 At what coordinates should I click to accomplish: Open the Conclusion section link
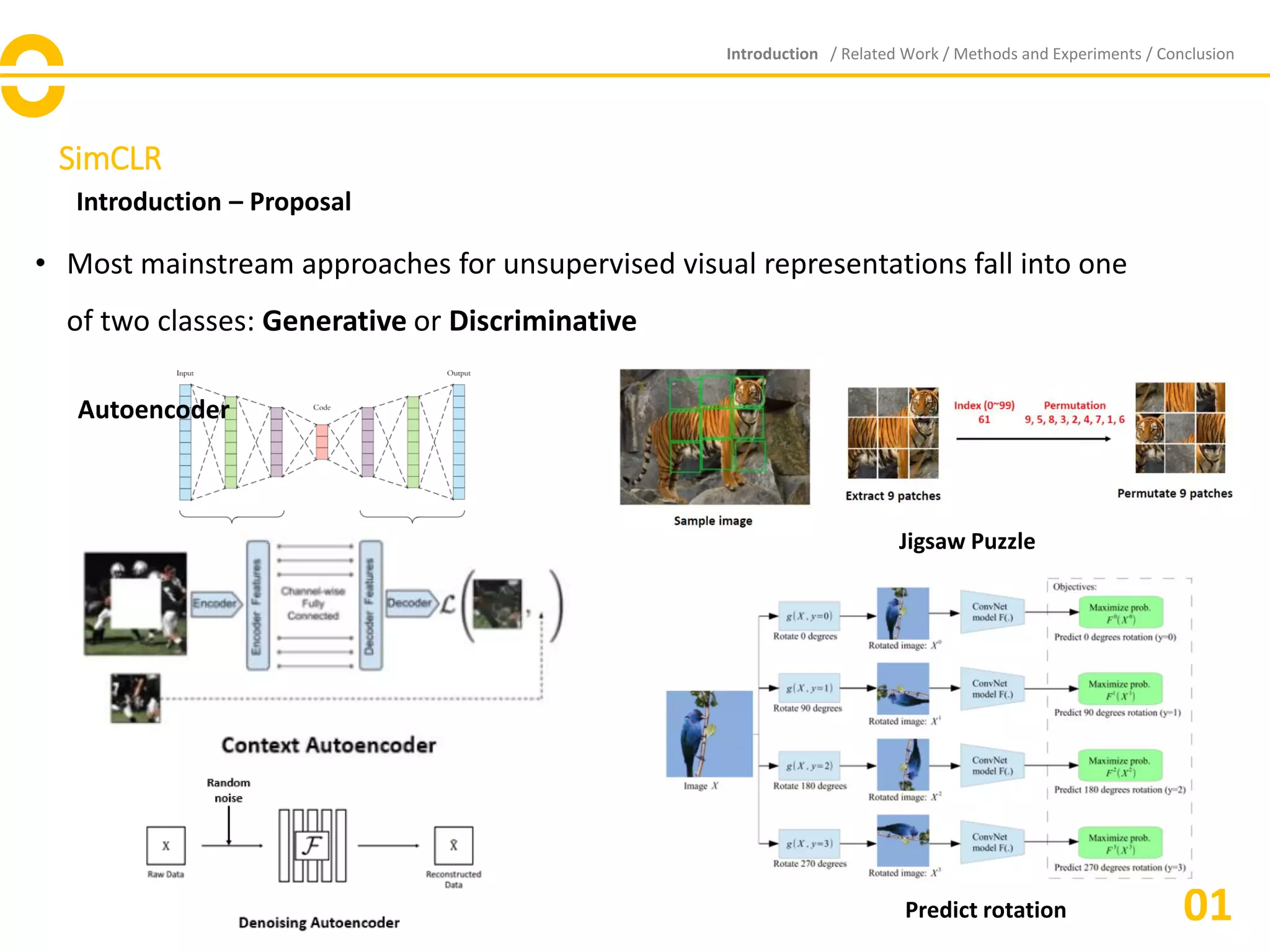pos(1195,54)
